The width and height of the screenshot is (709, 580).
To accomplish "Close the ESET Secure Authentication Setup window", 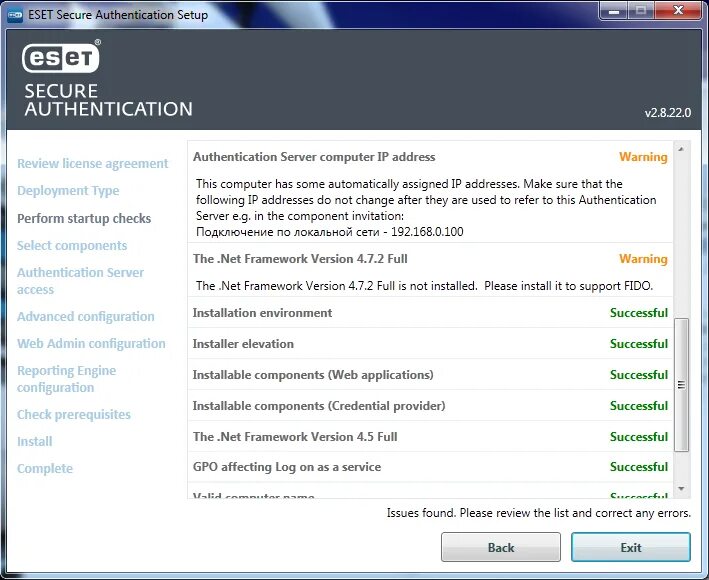I will point(678,11).
